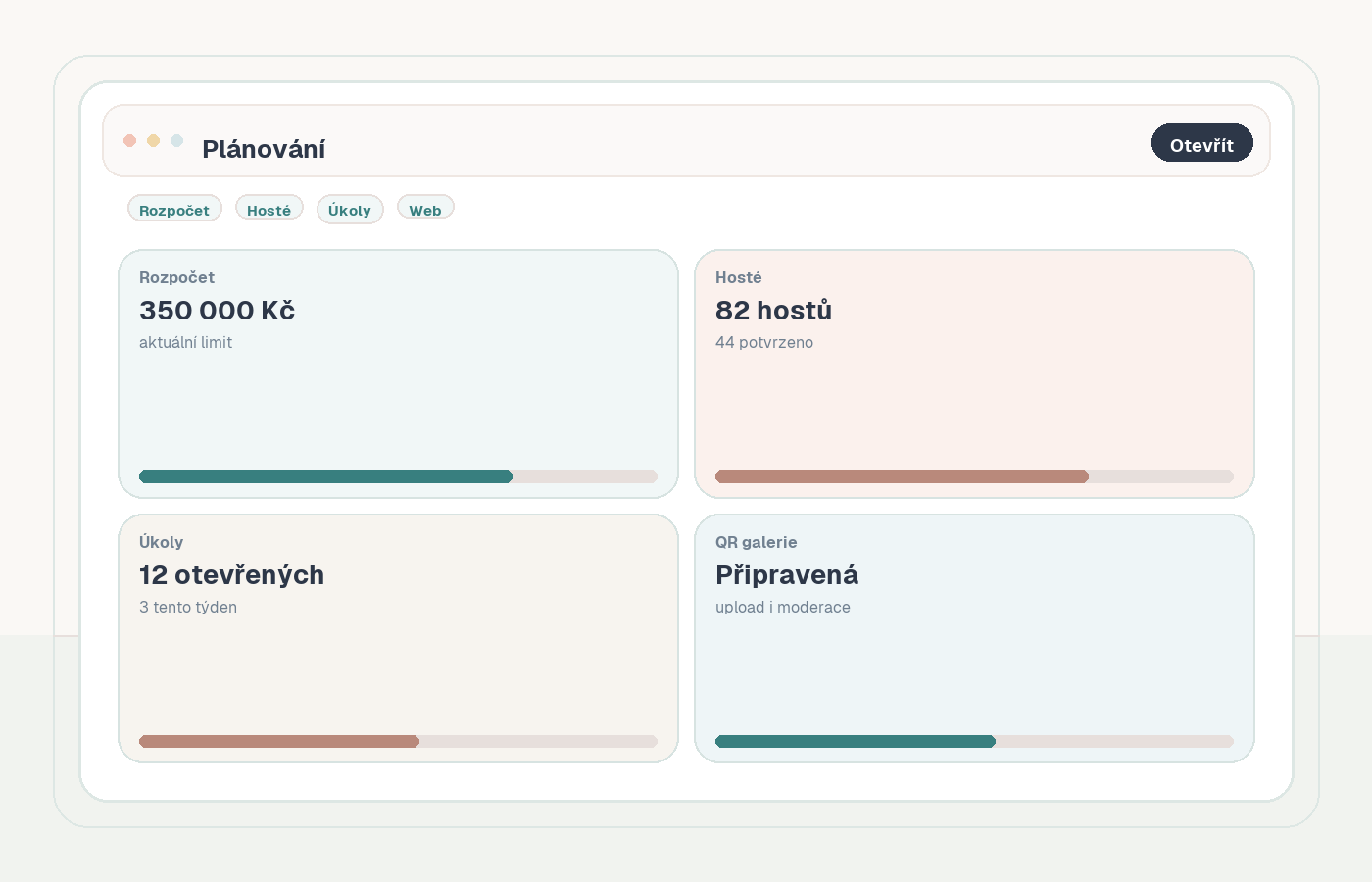Click the red window dot

[129, 140]
